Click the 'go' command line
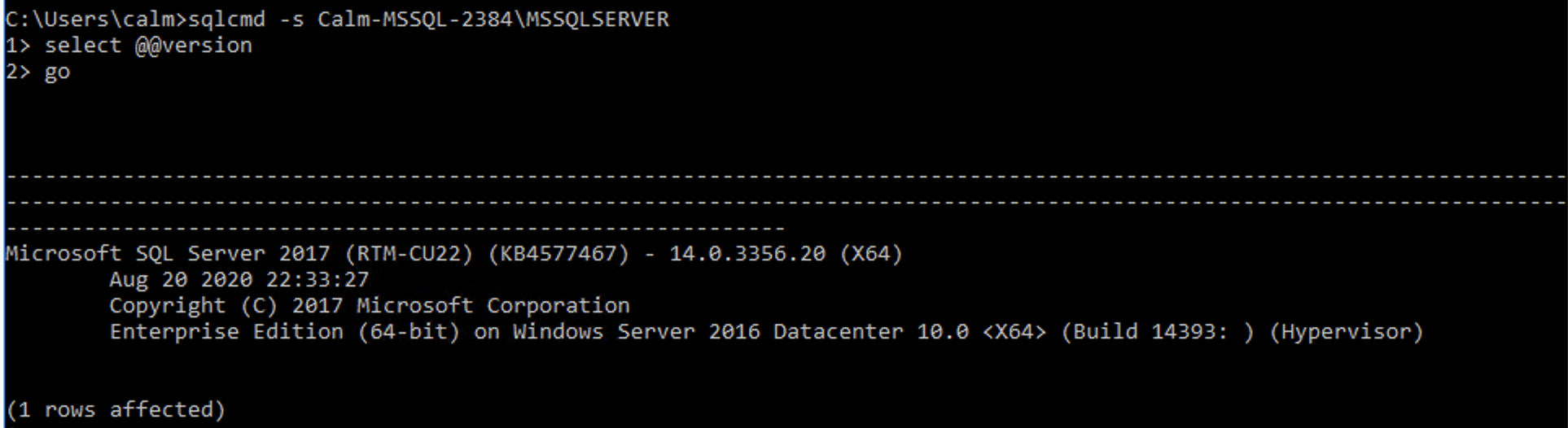This screenshot has width=1568, height=428. point(57,73)
